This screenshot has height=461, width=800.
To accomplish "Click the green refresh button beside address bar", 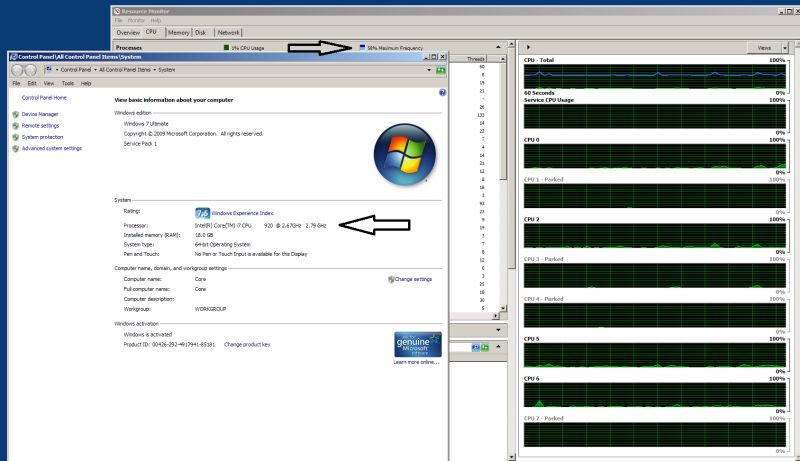I will 440,70.
